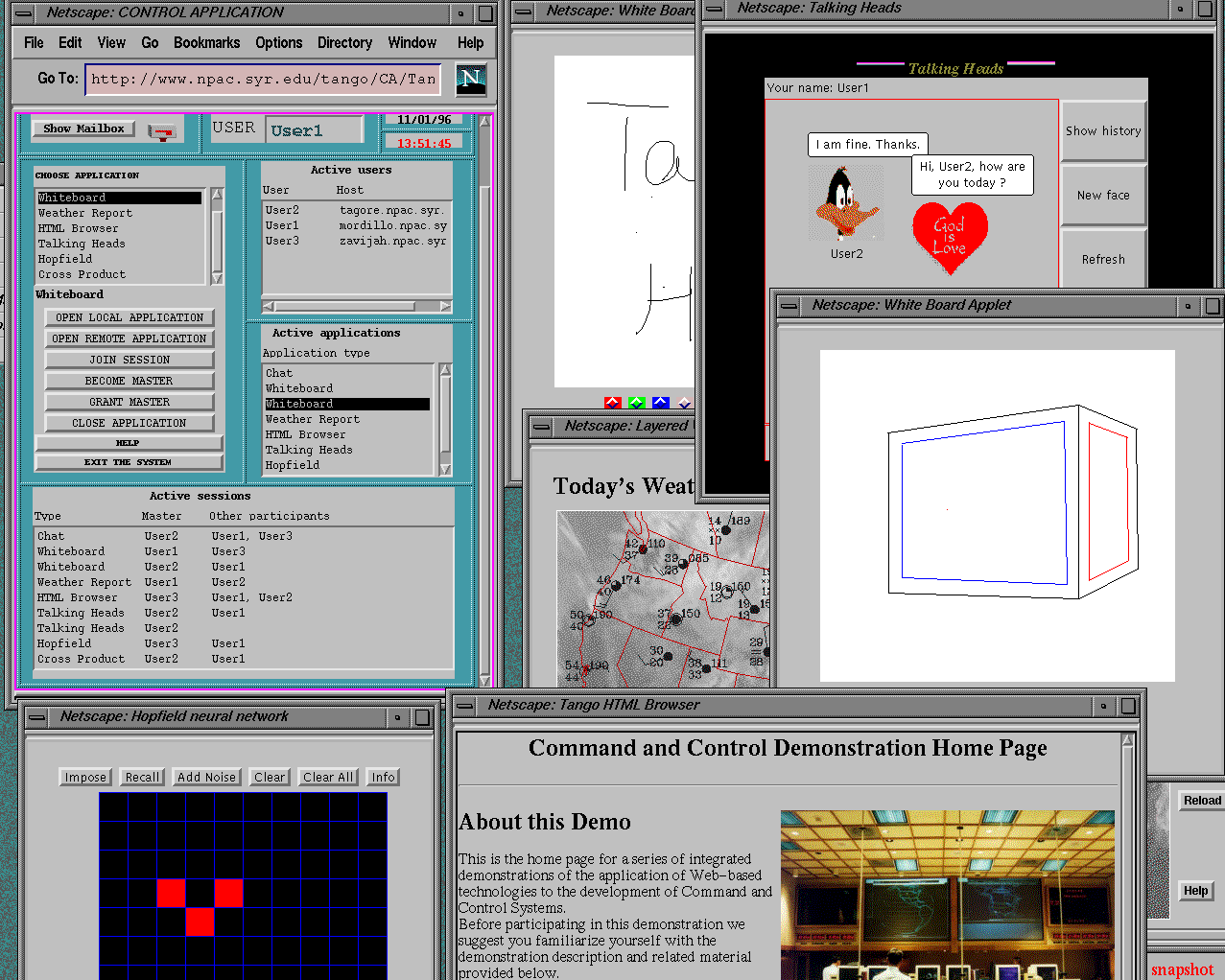This screenshot has height=980, width=1225.
Task: Click the down arrow of Choose Application list
Action: [x=217, y=278]
